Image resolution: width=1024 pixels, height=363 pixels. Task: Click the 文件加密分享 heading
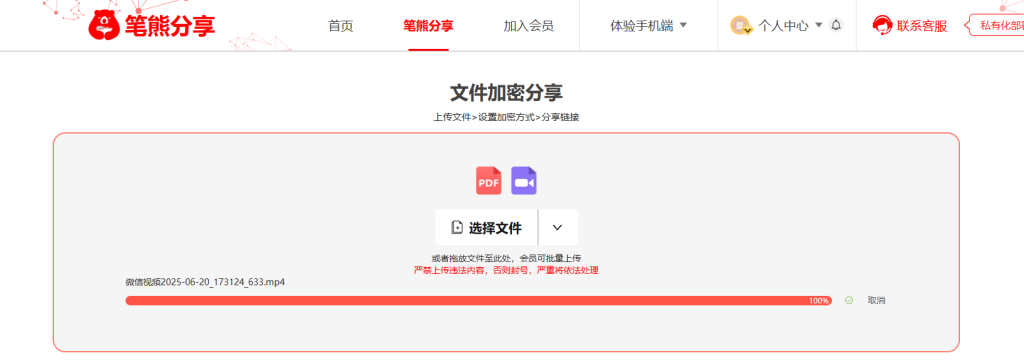coord(506,93)
